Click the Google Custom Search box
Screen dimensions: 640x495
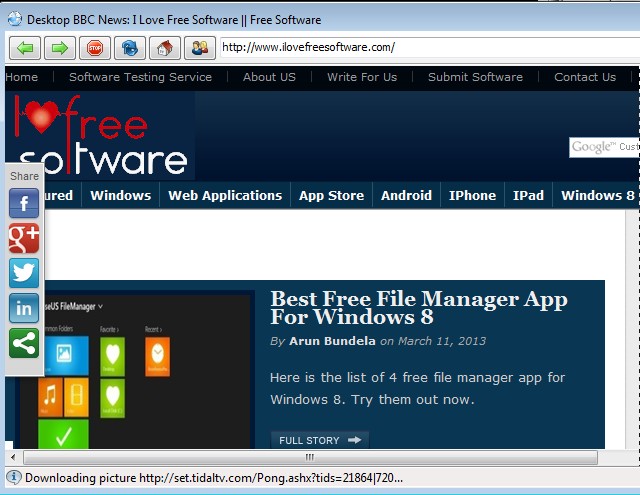coord(604,147)
